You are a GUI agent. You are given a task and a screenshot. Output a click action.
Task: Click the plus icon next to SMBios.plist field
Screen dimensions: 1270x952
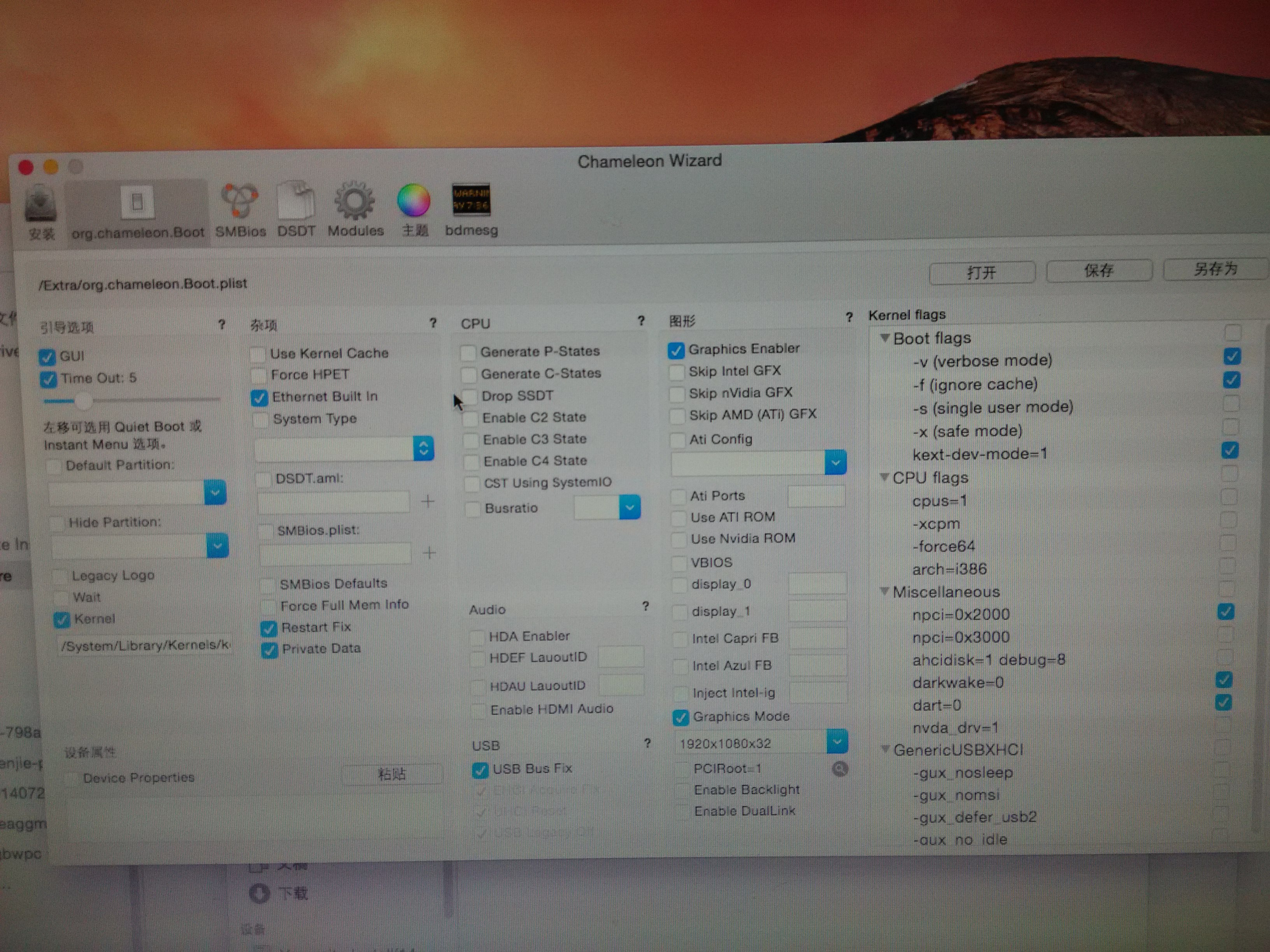click(429, 553)
